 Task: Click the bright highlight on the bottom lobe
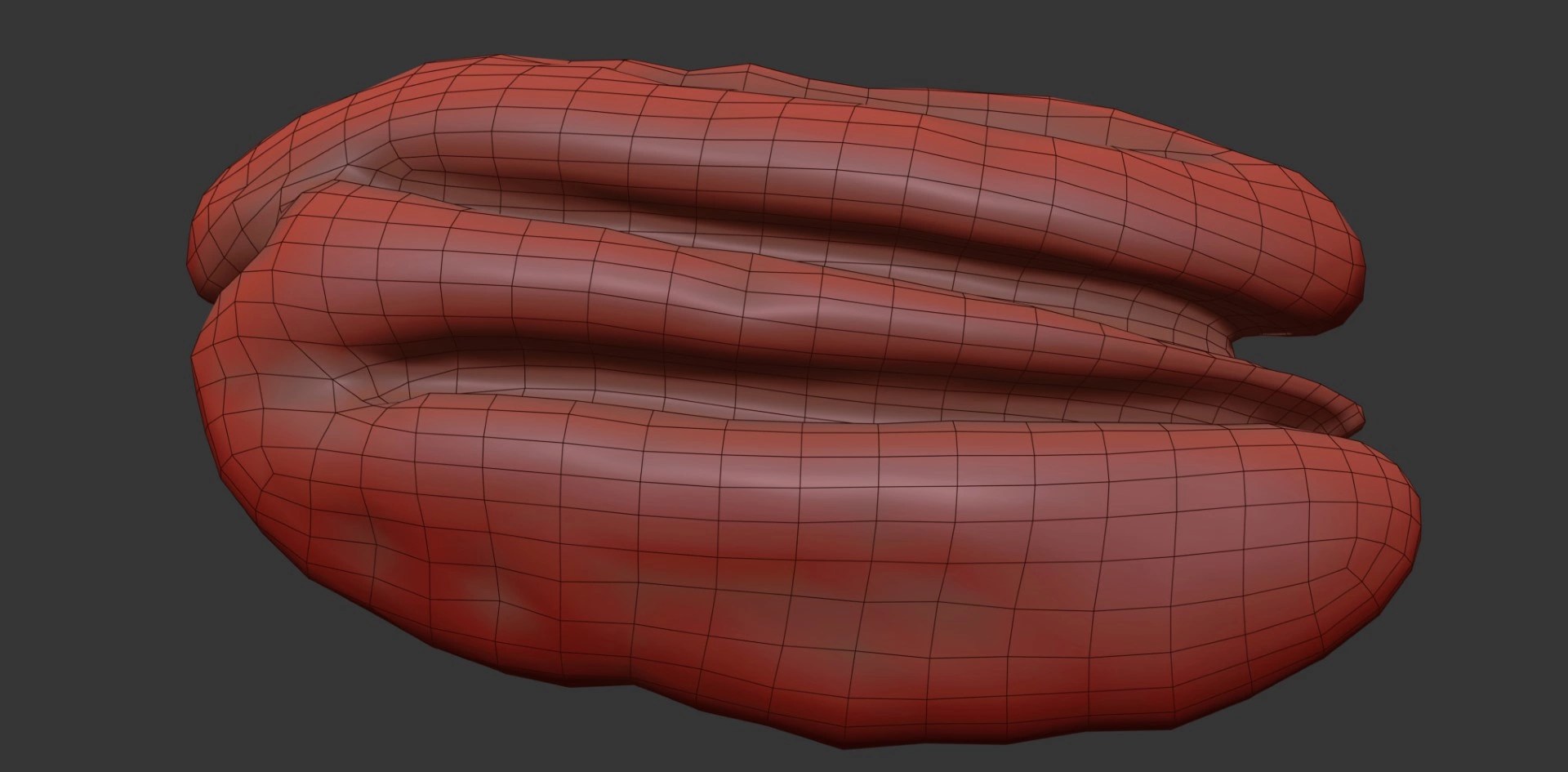coord(939,490)
